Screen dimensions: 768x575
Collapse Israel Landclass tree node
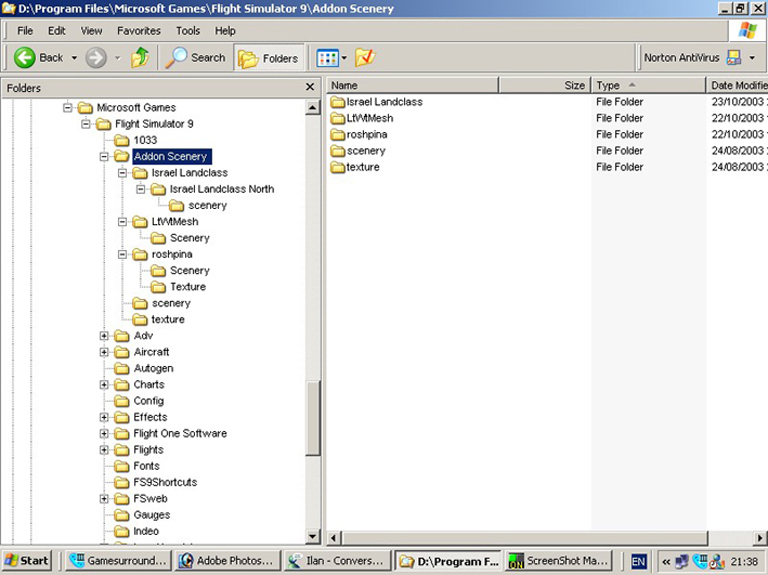[x=122, y=172]
